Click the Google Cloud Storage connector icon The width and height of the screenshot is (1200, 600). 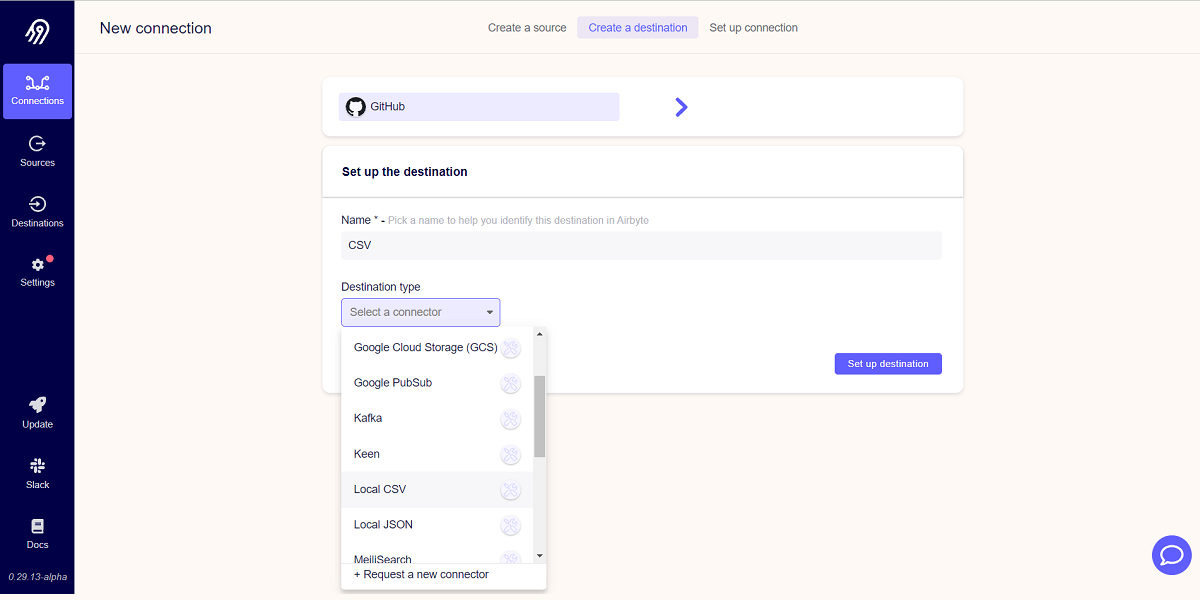point(511,348)
